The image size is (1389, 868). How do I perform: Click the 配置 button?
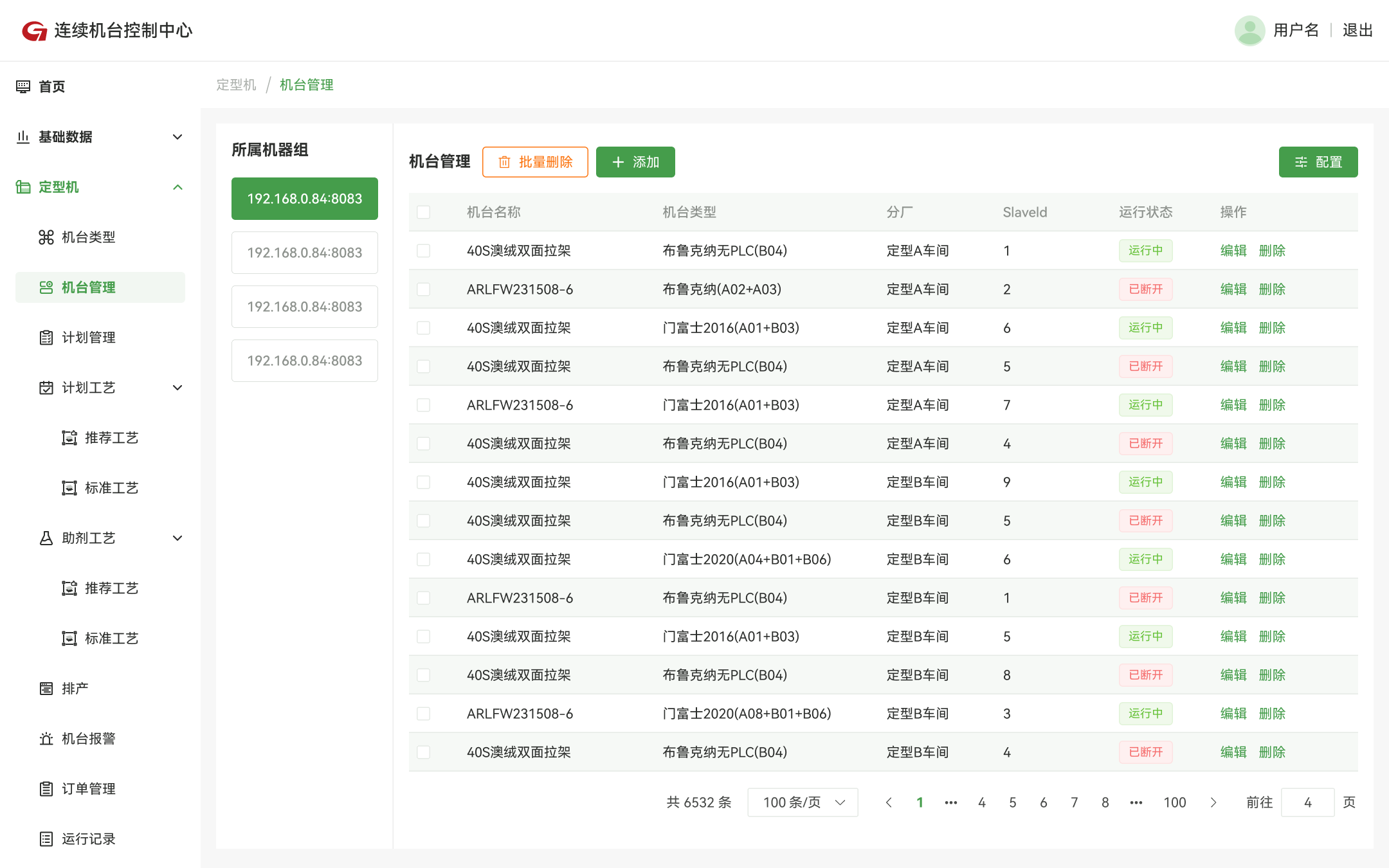pos(1318,162)
